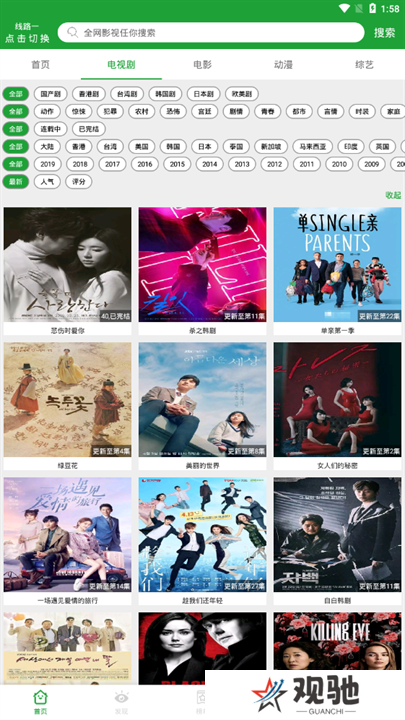Image resolution: width=405 pixels, height=720 pixels.
Task: Open the 趁我们还年轻 poster
Action: pos(202,534)
